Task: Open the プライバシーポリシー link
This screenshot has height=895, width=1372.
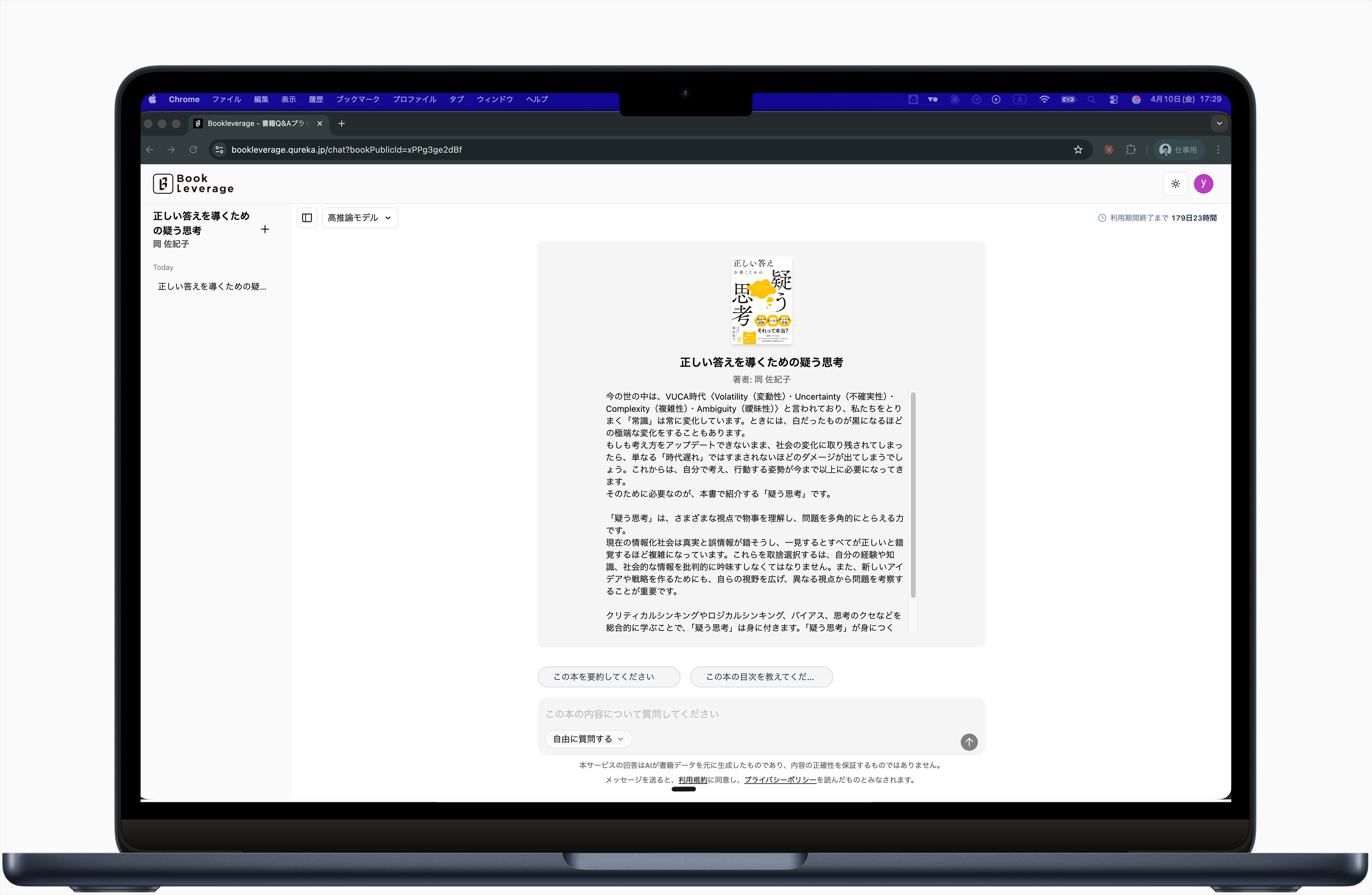Action: pyautogui.click(x=780, y=780)
